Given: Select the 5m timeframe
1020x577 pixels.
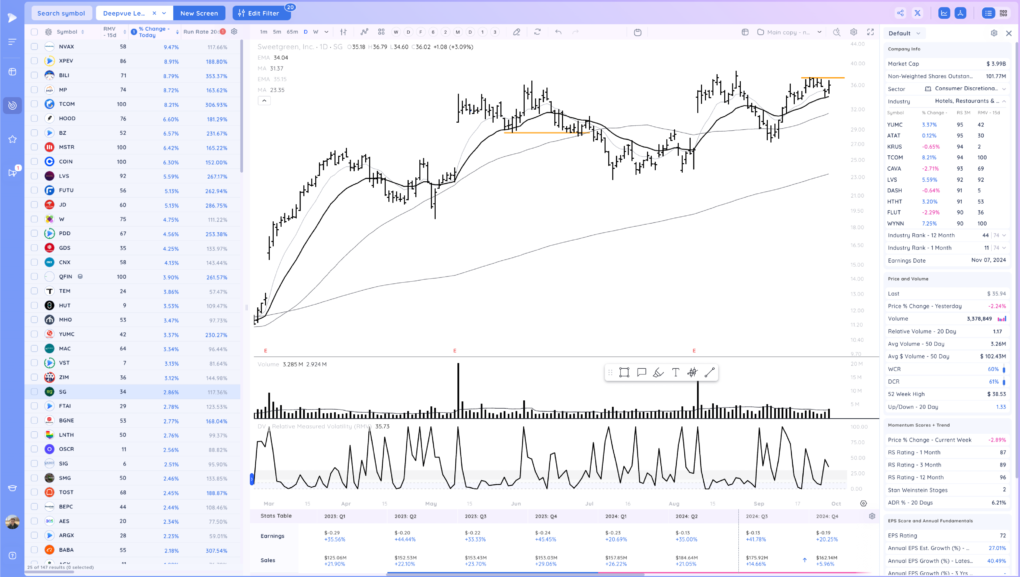Looking at the screenshot, I should coord(277,32).
